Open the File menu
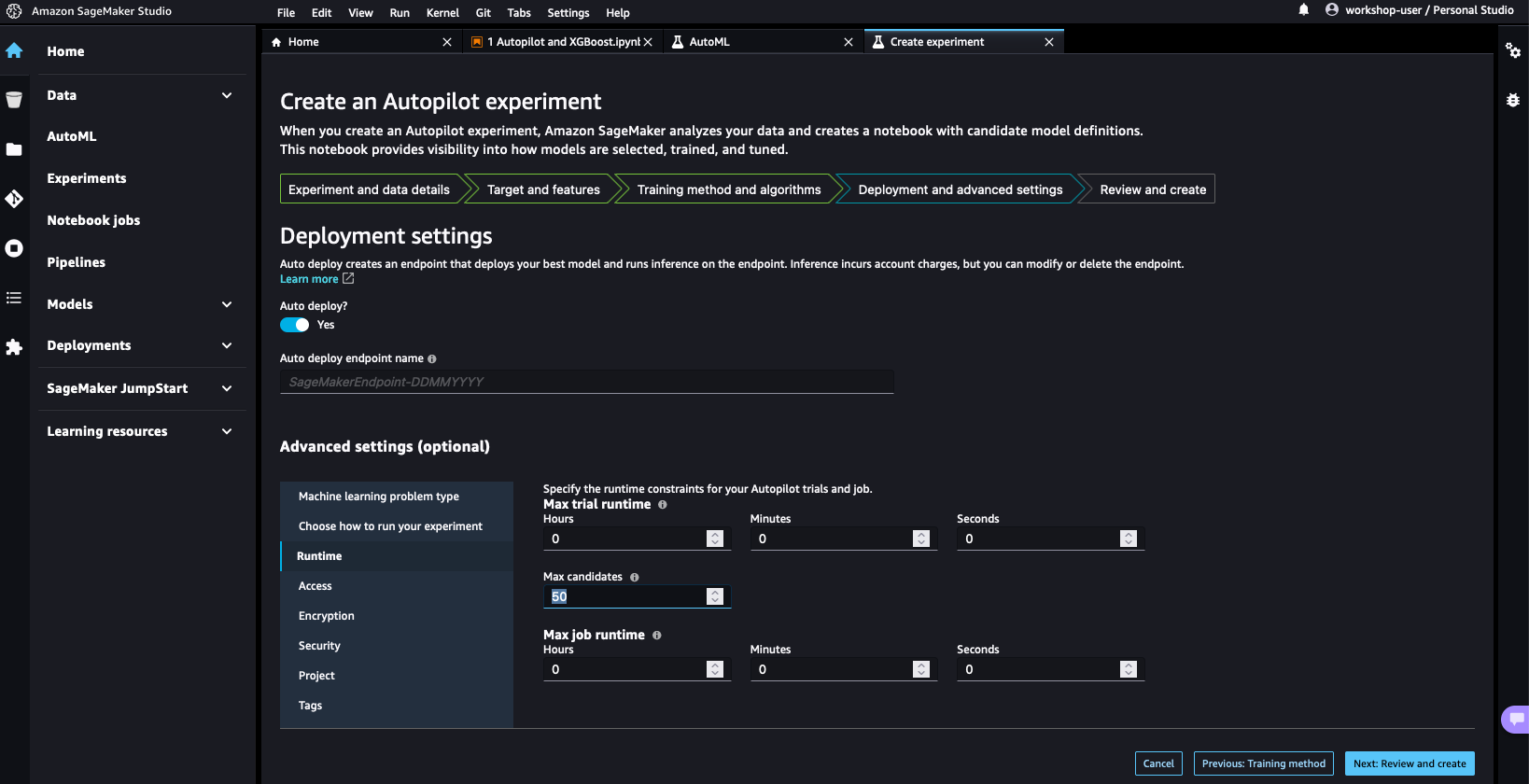Viewport: 1529px width, 784px height. 286,13
